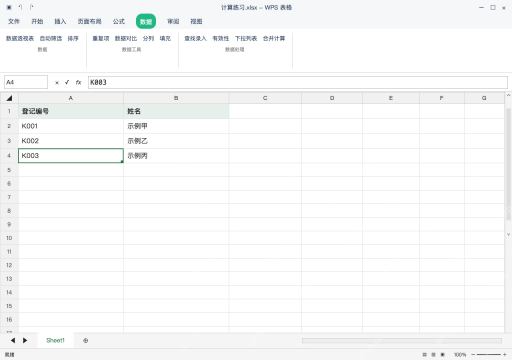The image size is (512, 360).
Task: Go to next sheet with right arrow
Action: [25, 340]
